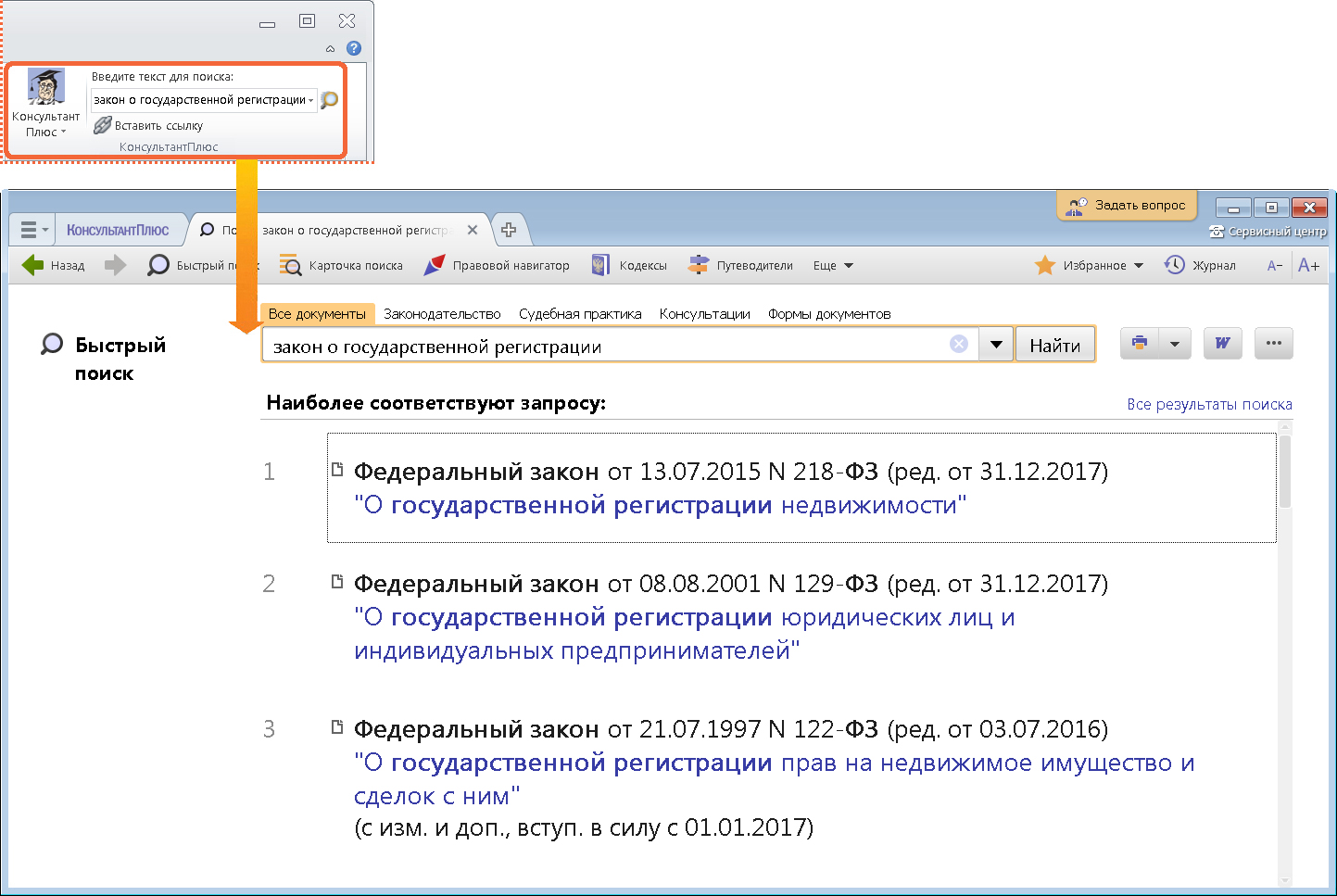Maximize the ConsultantPlus window
This screenshot has height=896, width=1337.
[x=1271, y=208]
